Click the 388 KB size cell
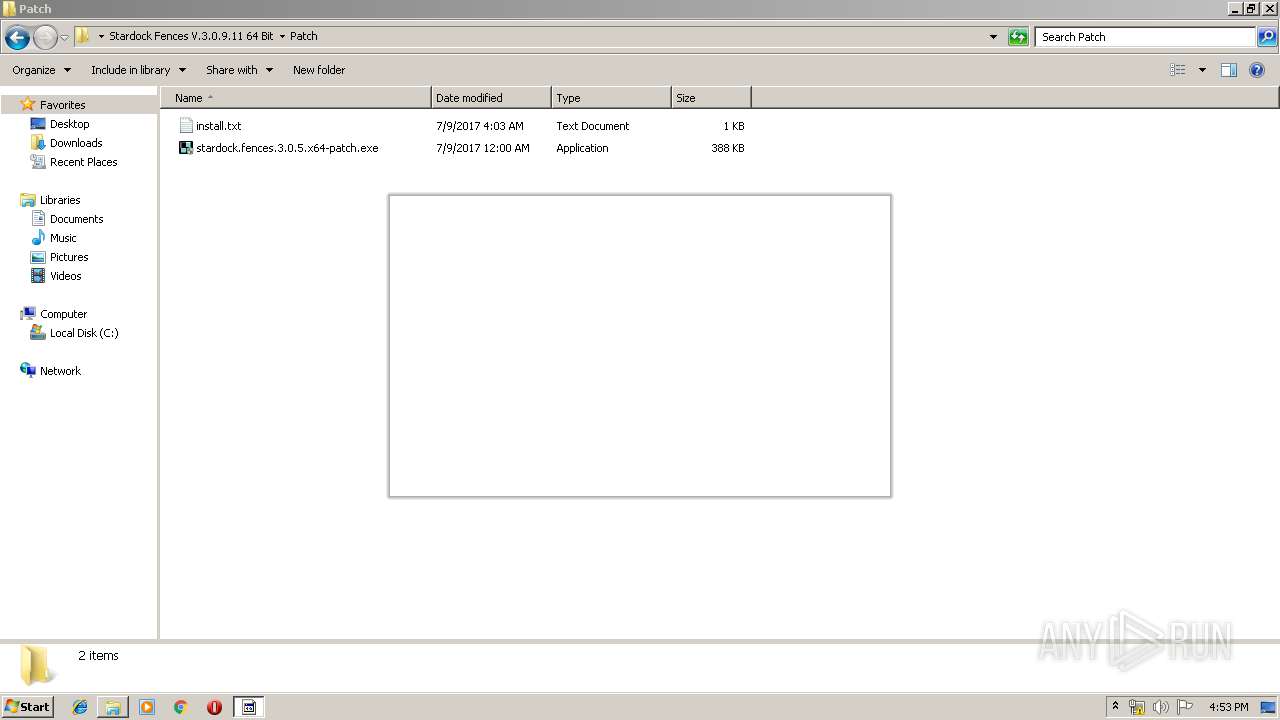The height and width of the screenshot is (720, 1280). (x=728, y=148)
